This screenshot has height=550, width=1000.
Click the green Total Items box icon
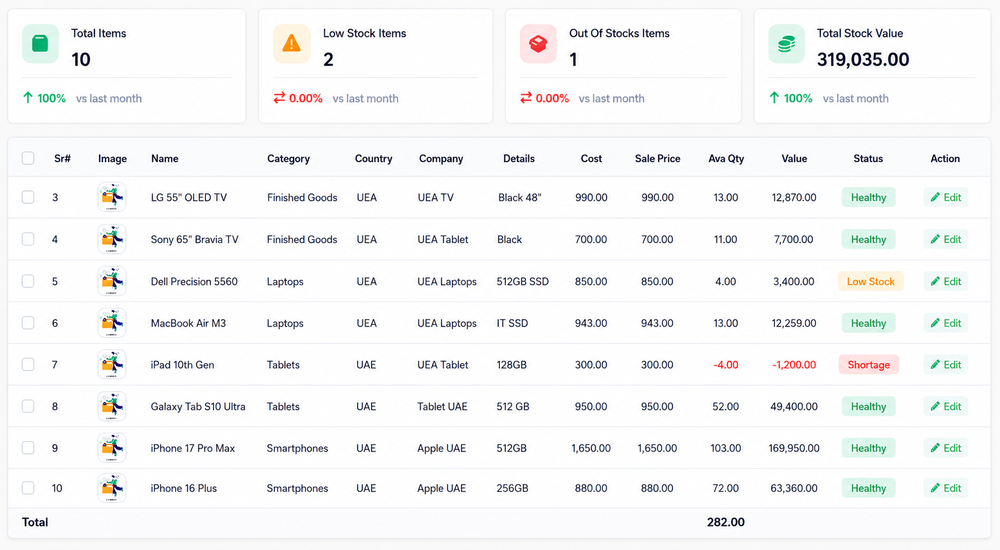point(40,43)
